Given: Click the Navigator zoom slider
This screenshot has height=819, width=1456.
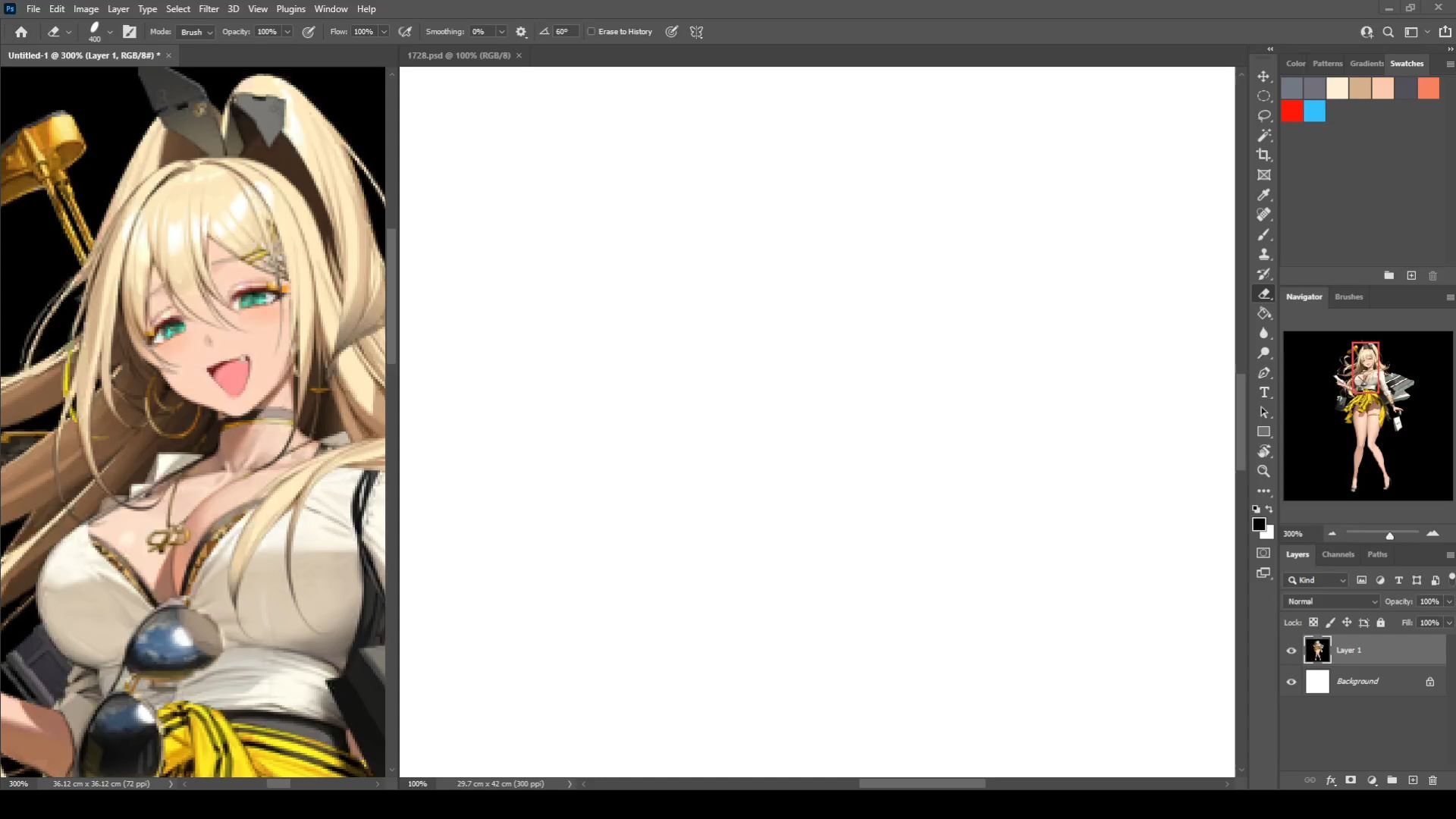Looking at the screenshot, I should (1389, 535).
